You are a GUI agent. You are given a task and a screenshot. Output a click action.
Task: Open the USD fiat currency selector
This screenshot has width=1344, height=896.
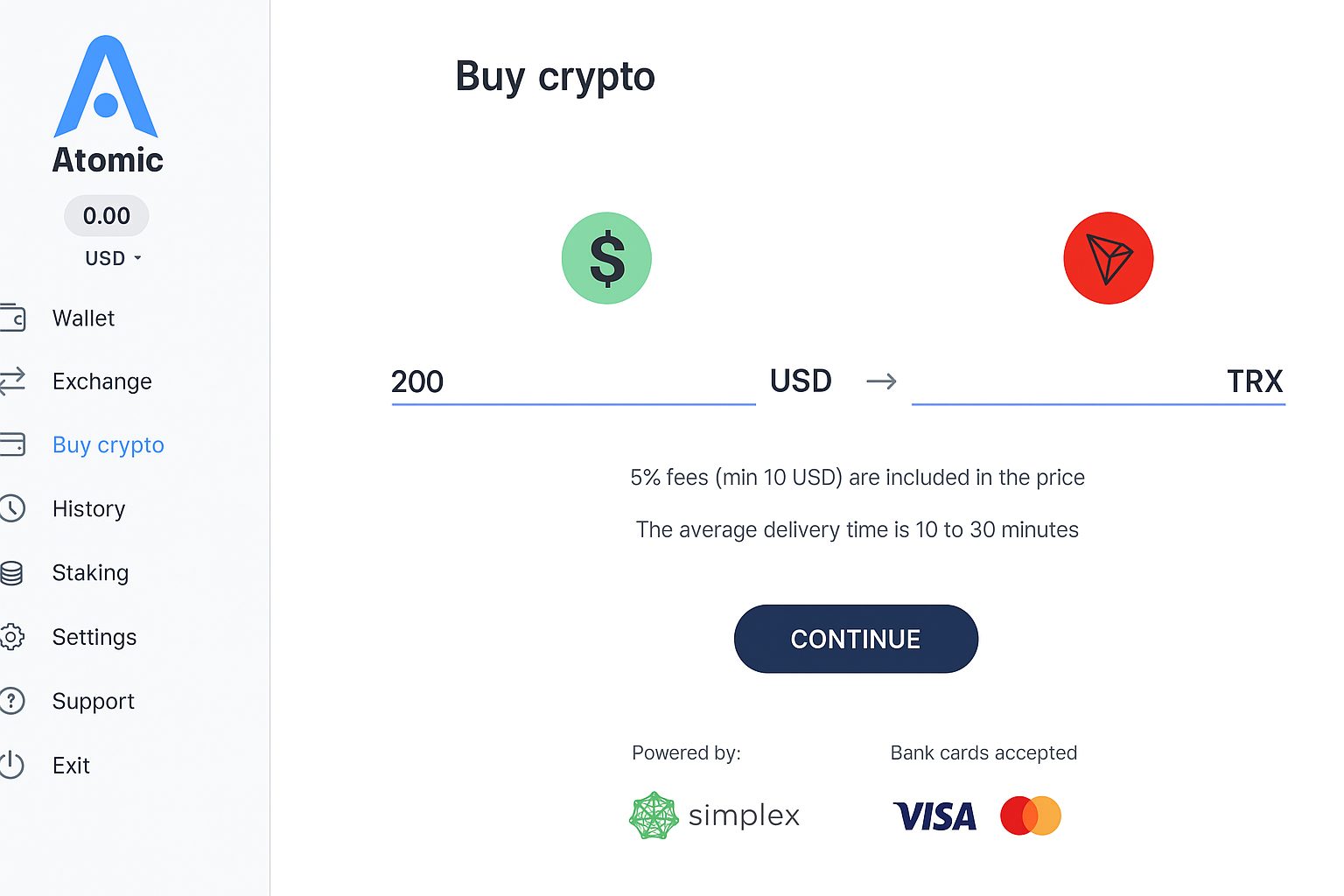[800, 381]
